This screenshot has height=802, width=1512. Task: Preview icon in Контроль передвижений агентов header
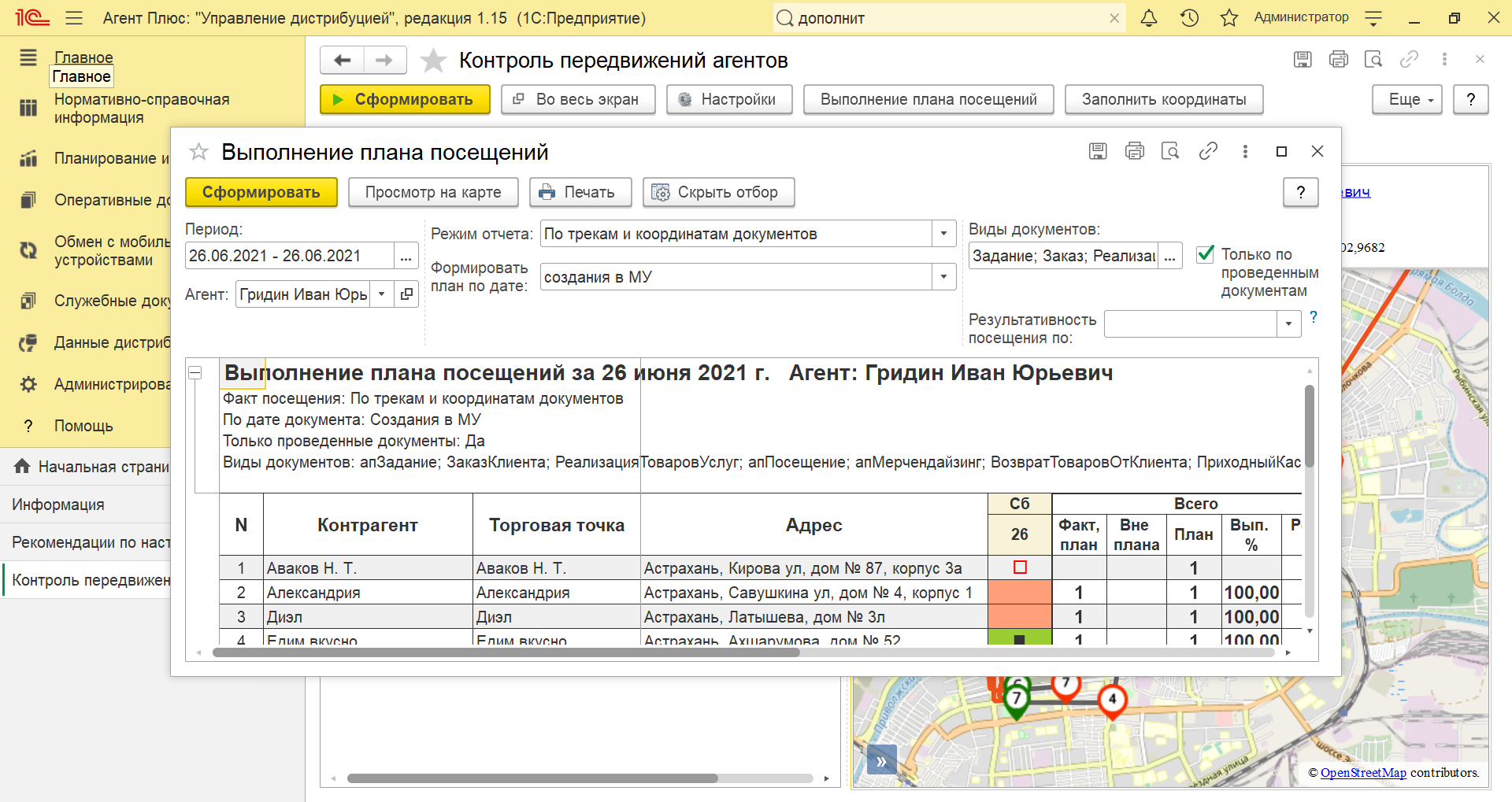(1373, 59)
